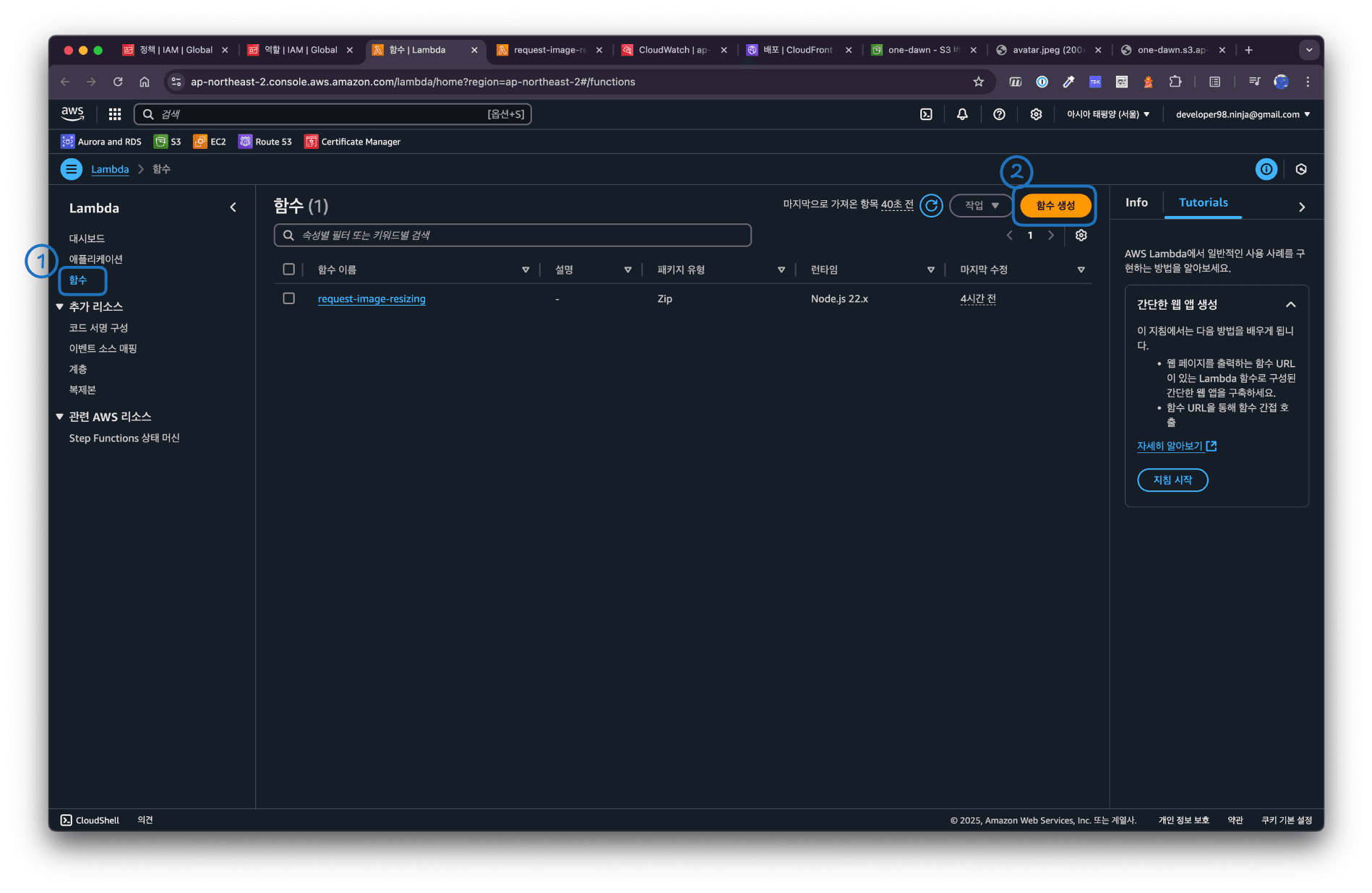
Task: Refresh the functions list
Action: [x=932, y=206]
